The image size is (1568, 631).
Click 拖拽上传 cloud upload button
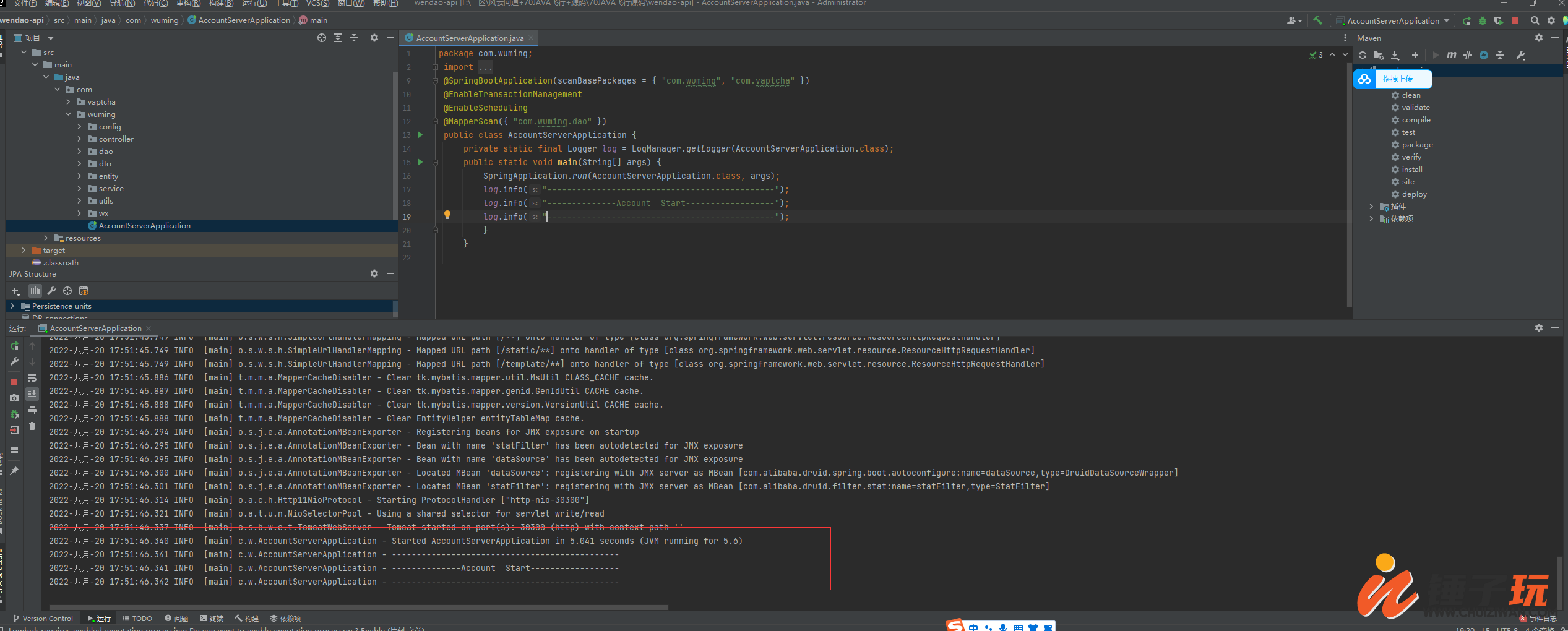pos(1392,79)
